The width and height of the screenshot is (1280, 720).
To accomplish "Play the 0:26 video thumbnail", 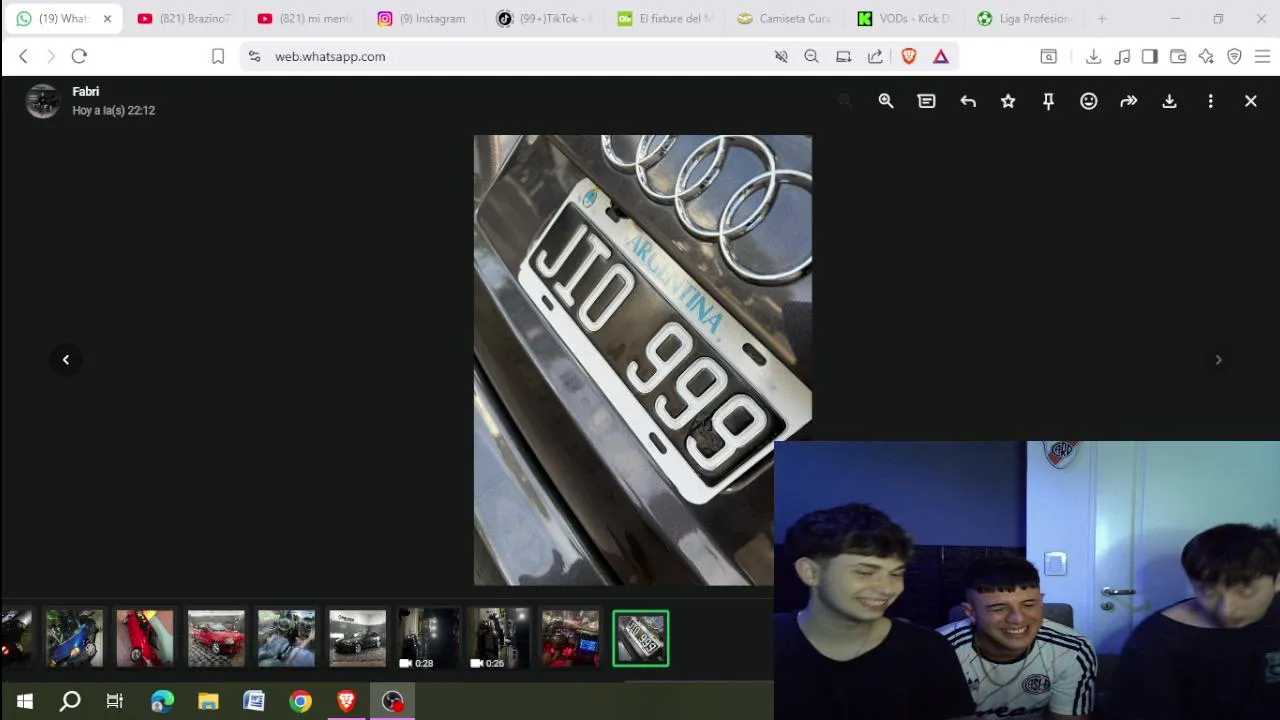I will coord(500,638).
